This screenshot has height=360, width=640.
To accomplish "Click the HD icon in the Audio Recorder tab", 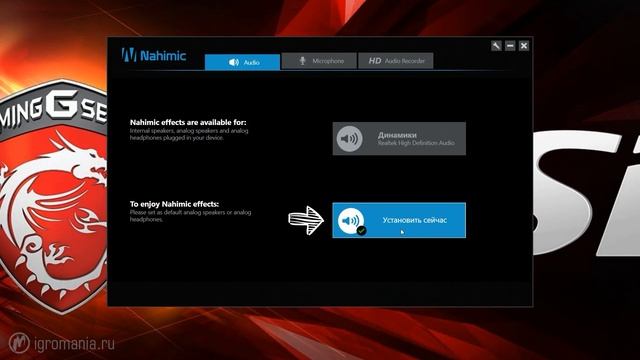I will coord(375,61).
